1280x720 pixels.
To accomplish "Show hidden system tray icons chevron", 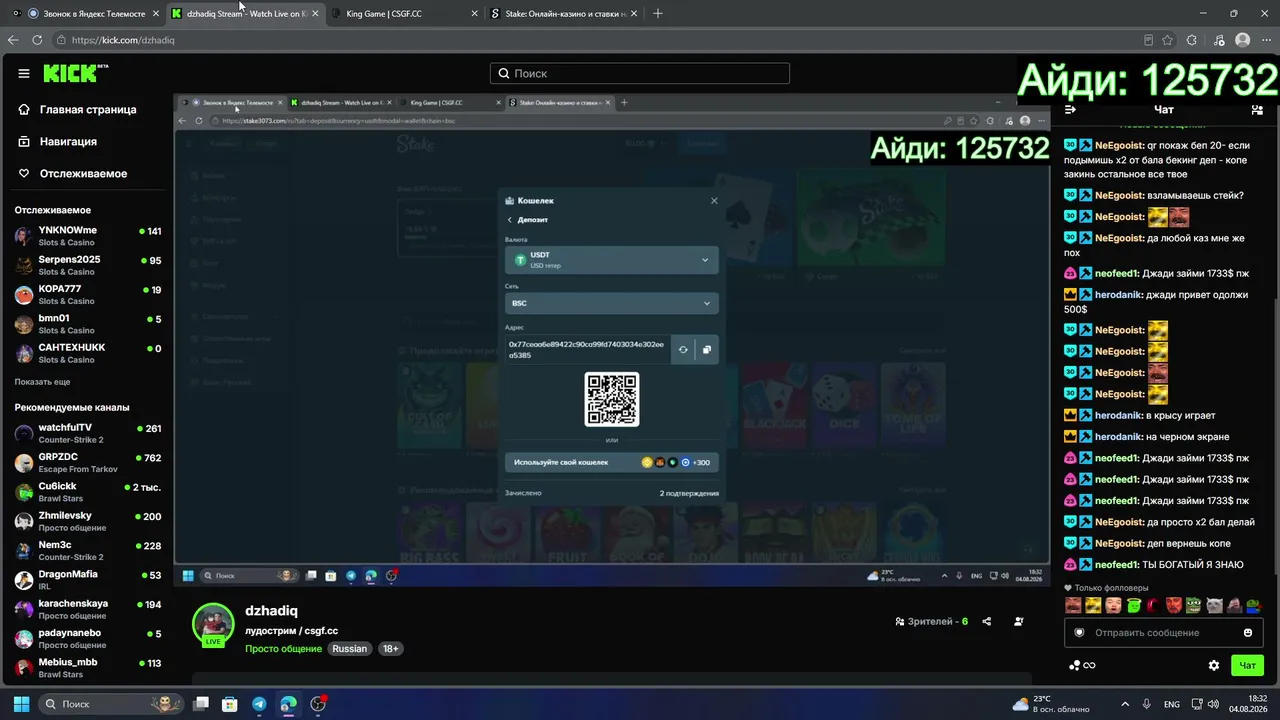I will (x=1125, y=704).
